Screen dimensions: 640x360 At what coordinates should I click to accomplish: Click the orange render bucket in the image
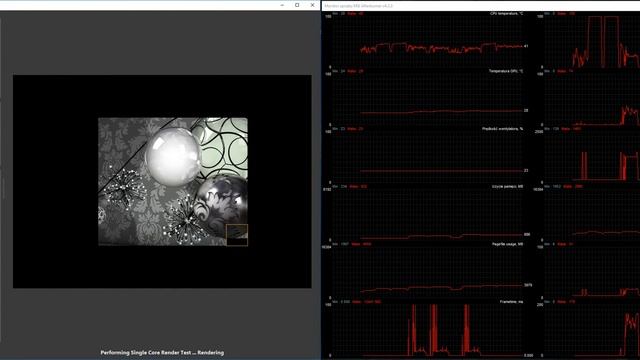coord(237,235)
